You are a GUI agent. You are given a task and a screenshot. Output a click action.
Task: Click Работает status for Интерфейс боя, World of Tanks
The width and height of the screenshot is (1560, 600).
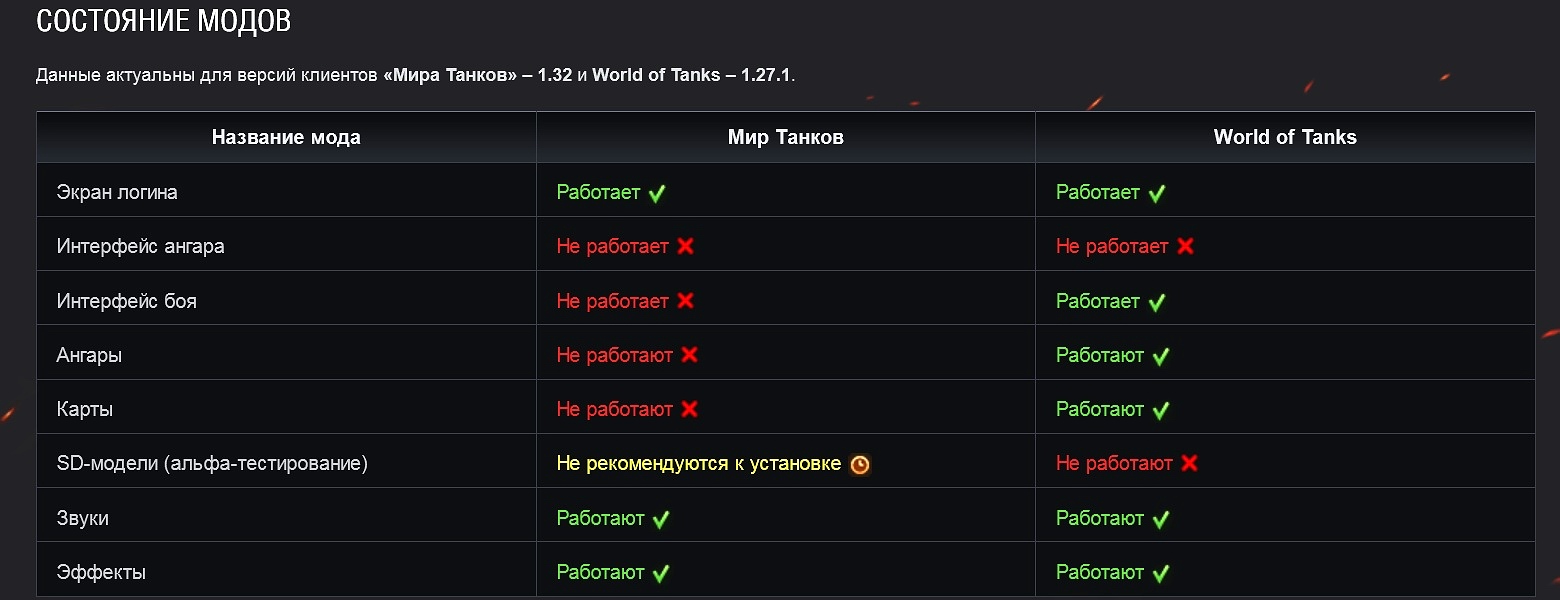1097,300
